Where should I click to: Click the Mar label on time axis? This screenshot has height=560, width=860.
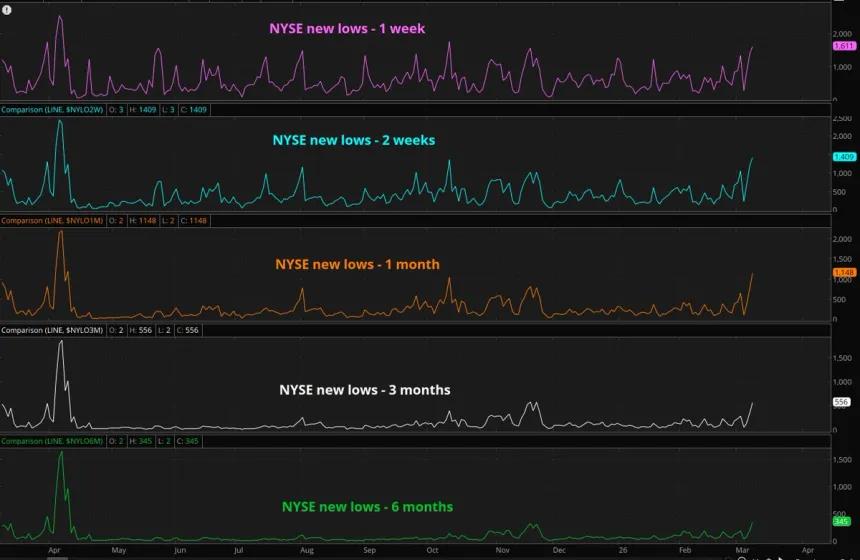point(742,550)
